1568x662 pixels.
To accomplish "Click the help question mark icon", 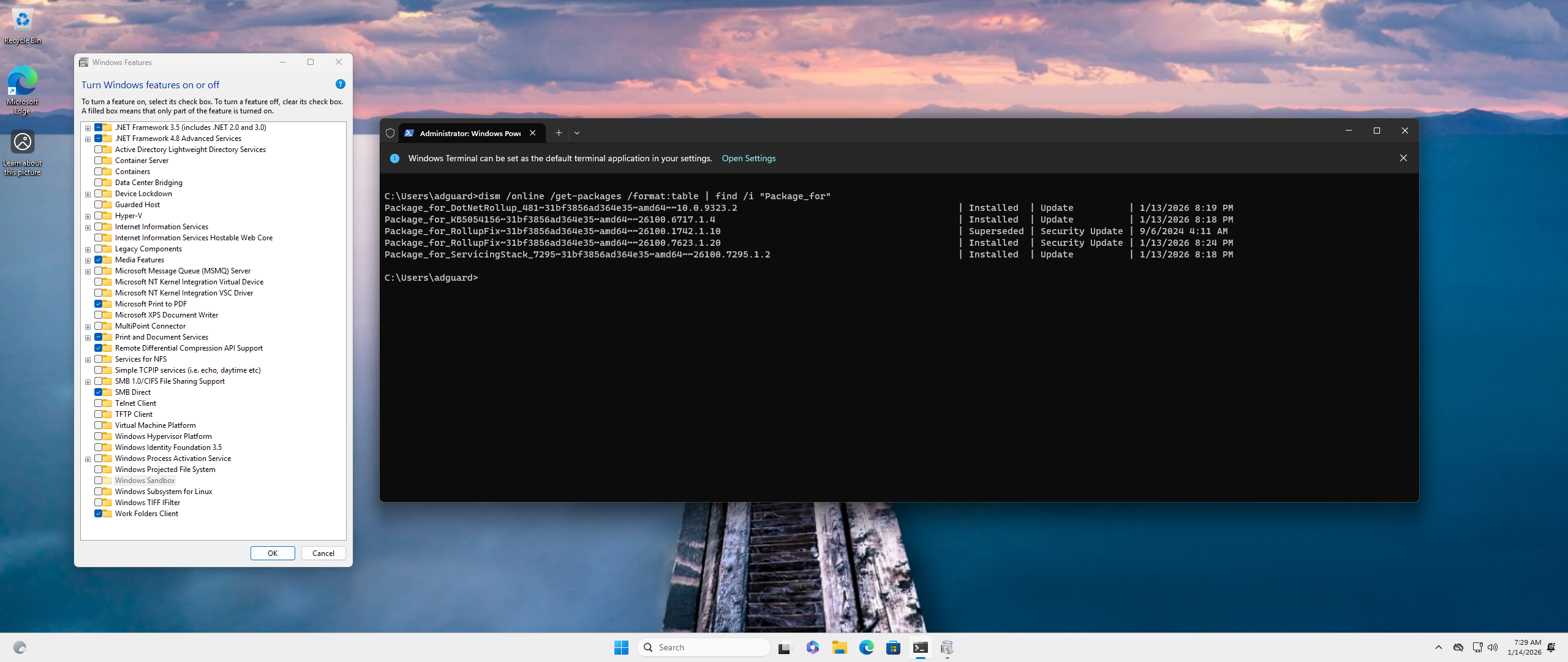I will click(x=341, y=84).
